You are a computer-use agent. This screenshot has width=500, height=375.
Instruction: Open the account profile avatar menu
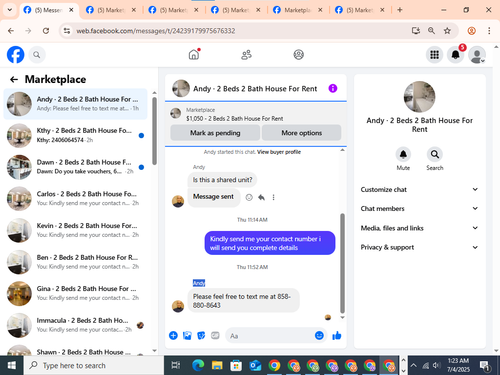point(477,55)
